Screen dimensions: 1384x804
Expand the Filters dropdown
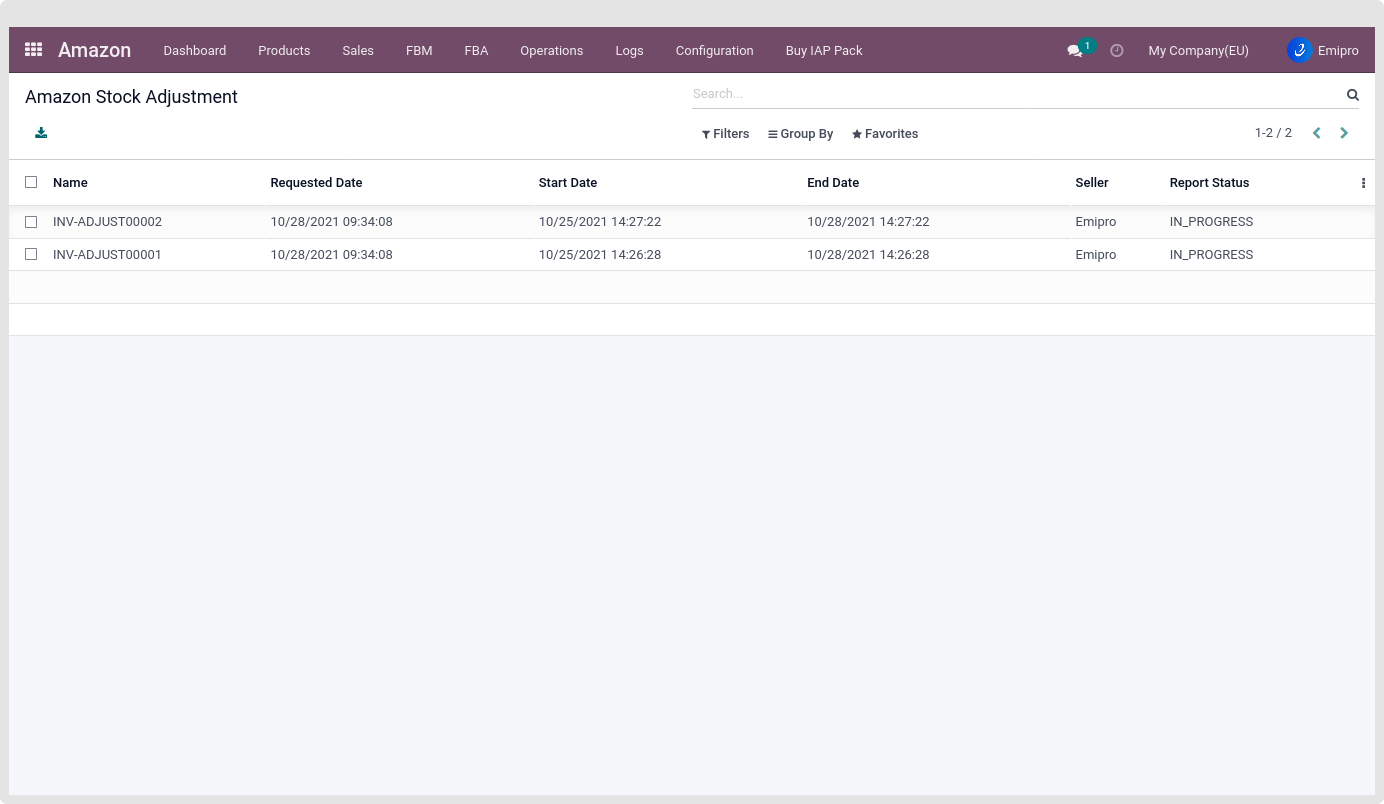tap(725, 134)
